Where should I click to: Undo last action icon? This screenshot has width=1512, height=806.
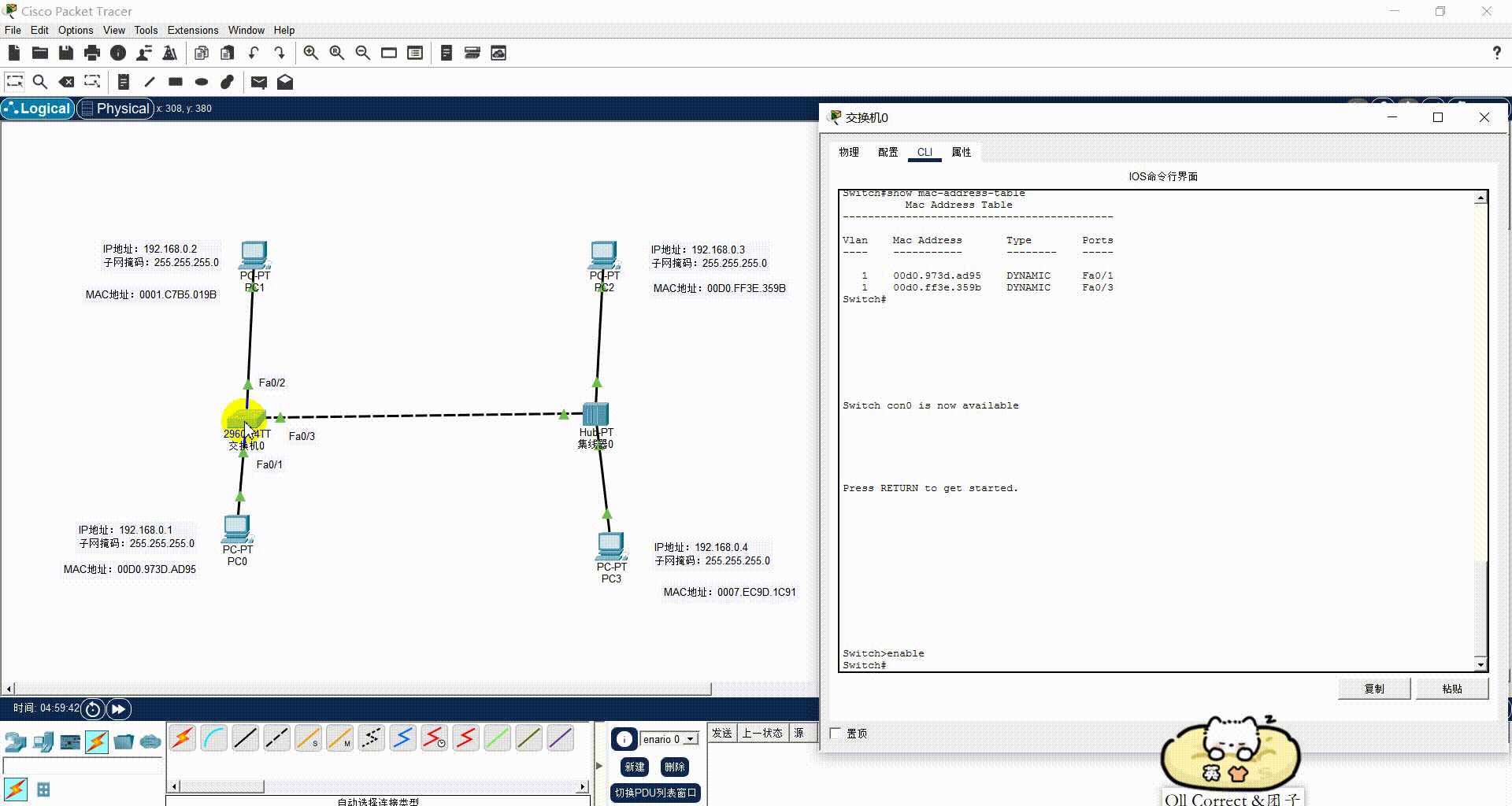254,53
